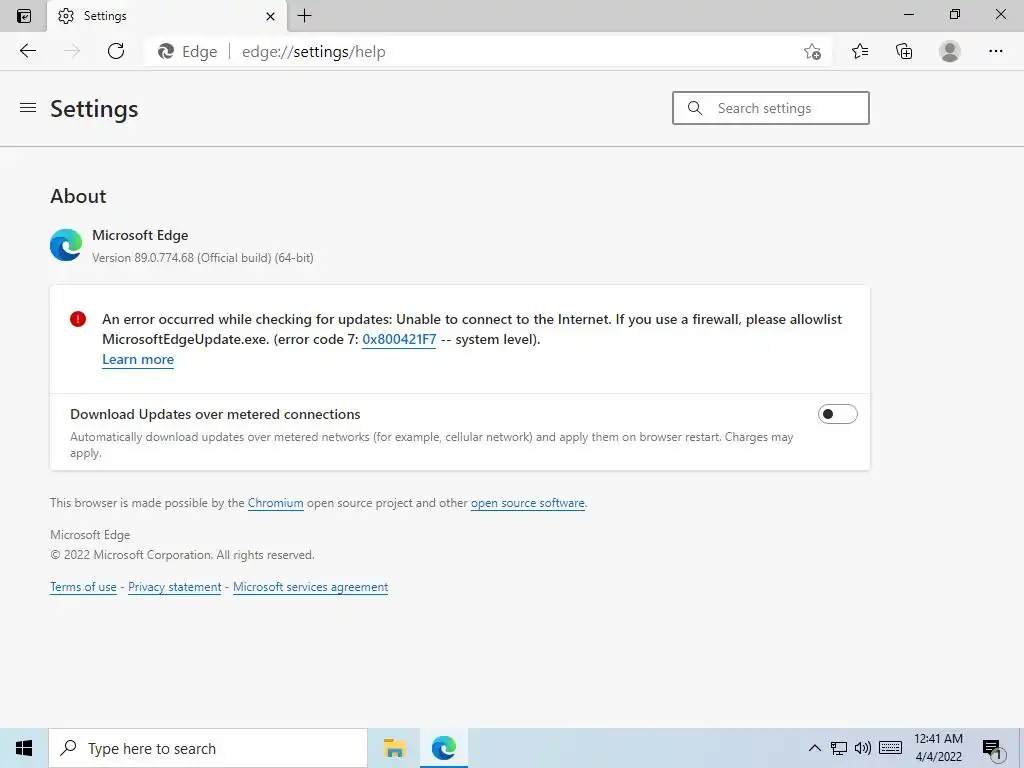Add this page to favorites star icon
The width and height of the screenshot is (1024, 768).
(812, 52)
